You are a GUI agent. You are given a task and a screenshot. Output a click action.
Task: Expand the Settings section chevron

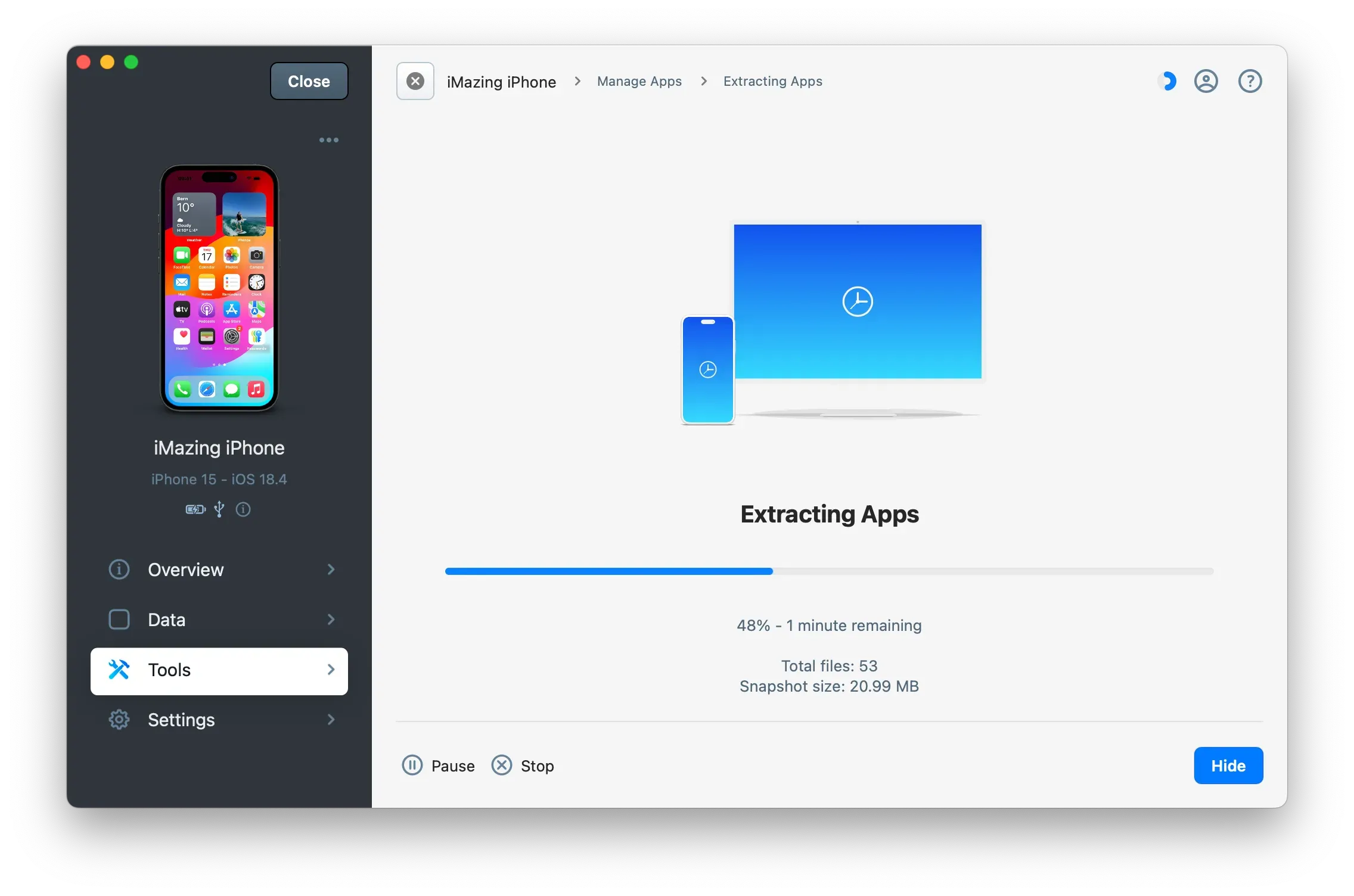pyautogui.click(x=331, y=720)
